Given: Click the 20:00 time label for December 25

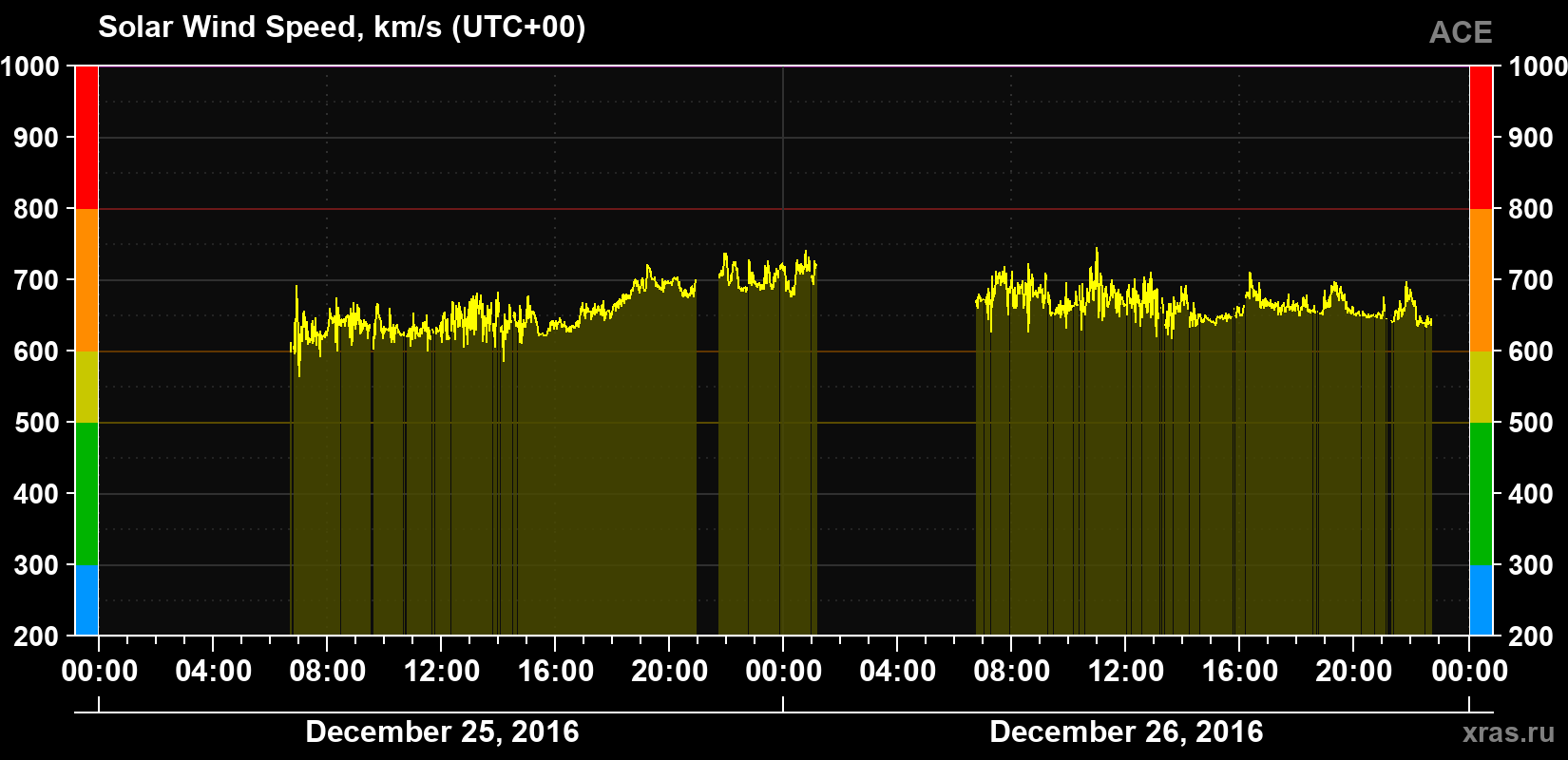Looking at the screenshot, I should click(x=670, y=672).
